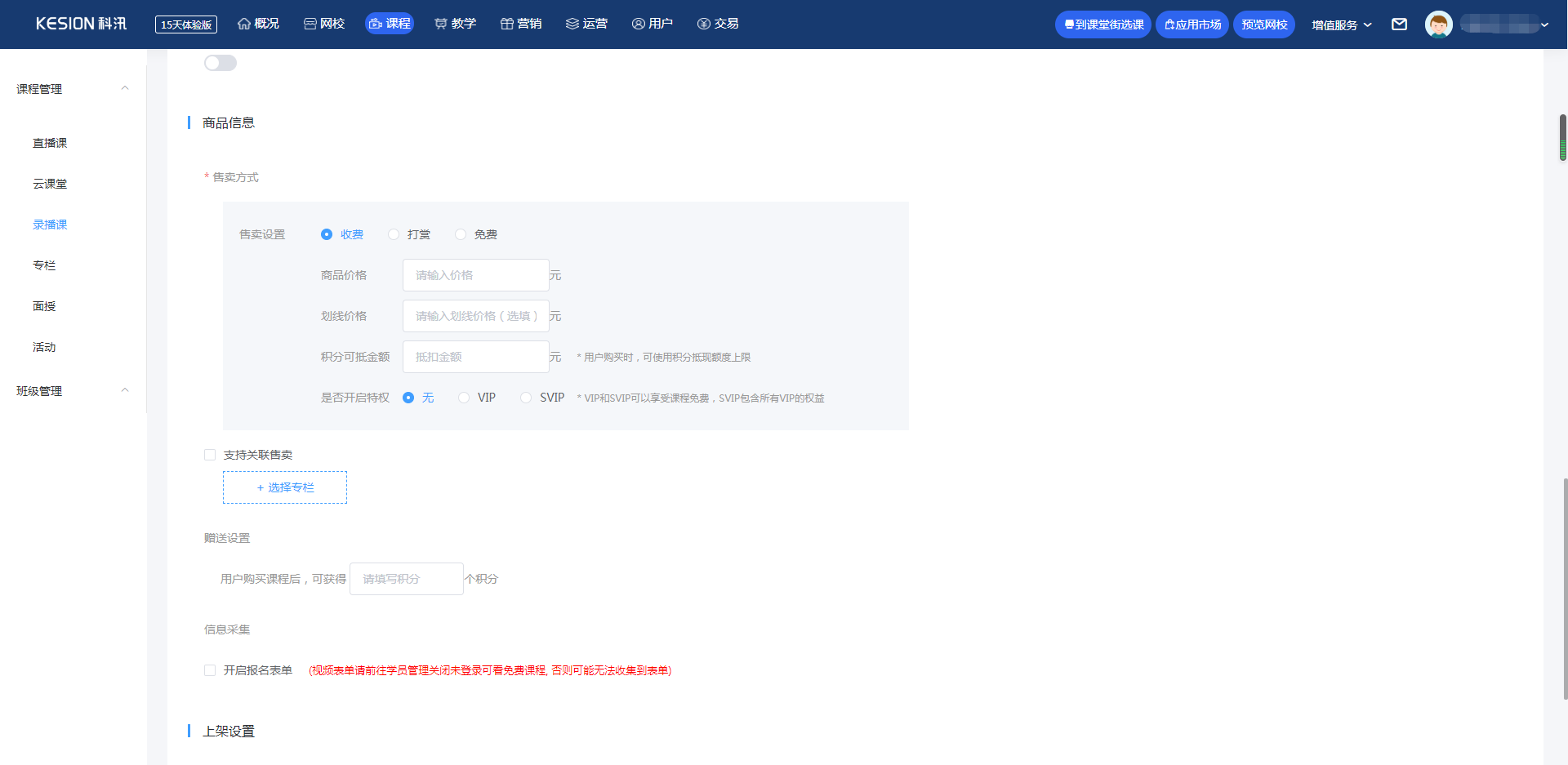This screenshot has height=765, width=1568.
Task: Click the 预览网校 button
Action: (1263, 24)
